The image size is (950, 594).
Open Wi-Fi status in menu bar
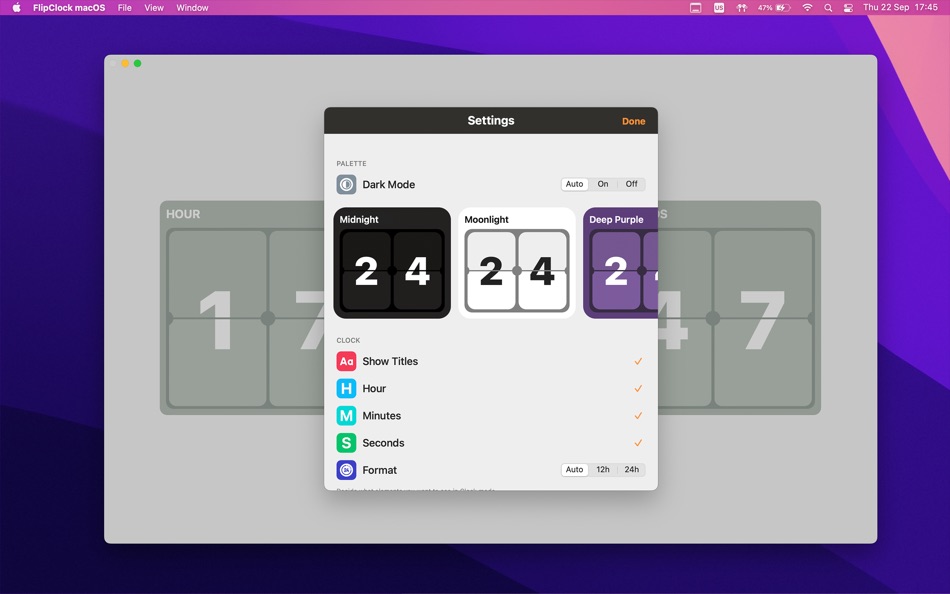coord(807,8)
